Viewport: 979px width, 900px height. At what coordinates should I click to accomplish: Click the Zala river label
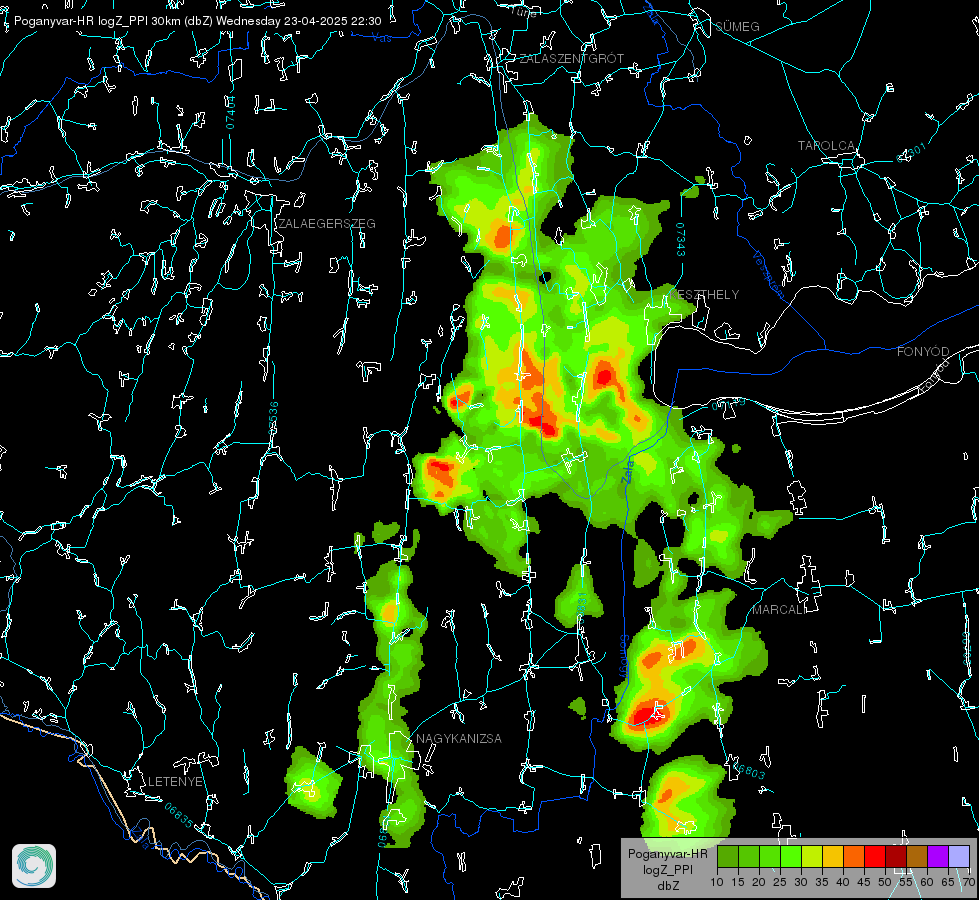tap(627, 471)
